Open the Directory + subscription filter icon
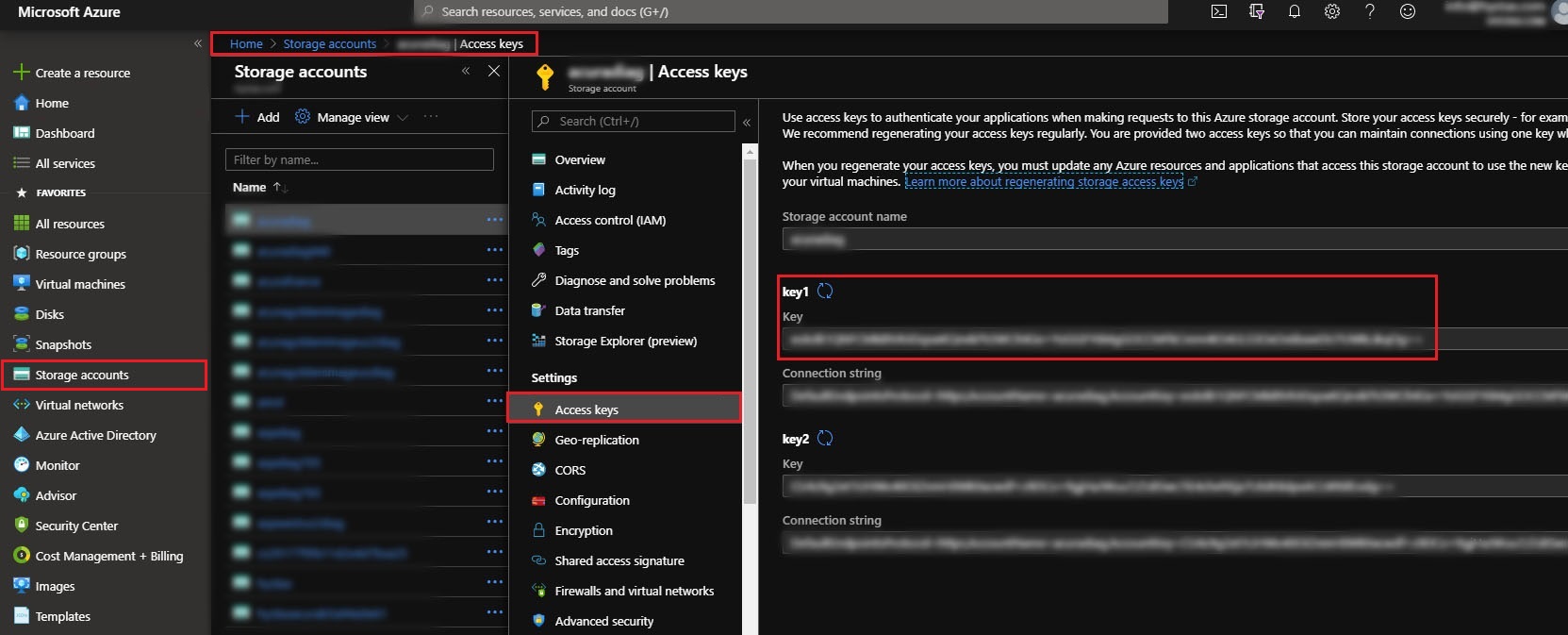 pyautogui.click(x=1257, y=12)
